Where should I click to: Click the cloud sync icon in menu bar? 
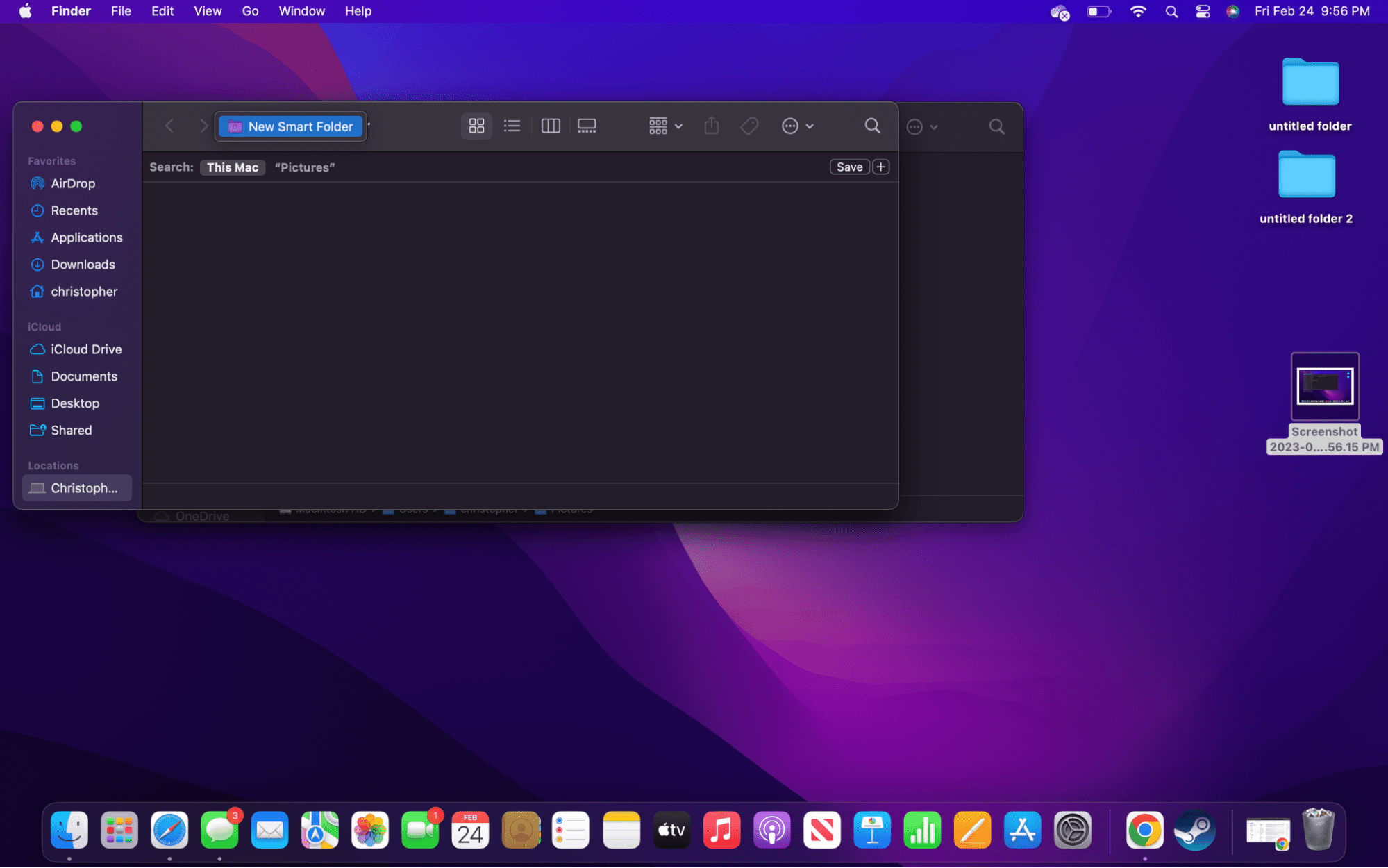tap(1060, 12)
